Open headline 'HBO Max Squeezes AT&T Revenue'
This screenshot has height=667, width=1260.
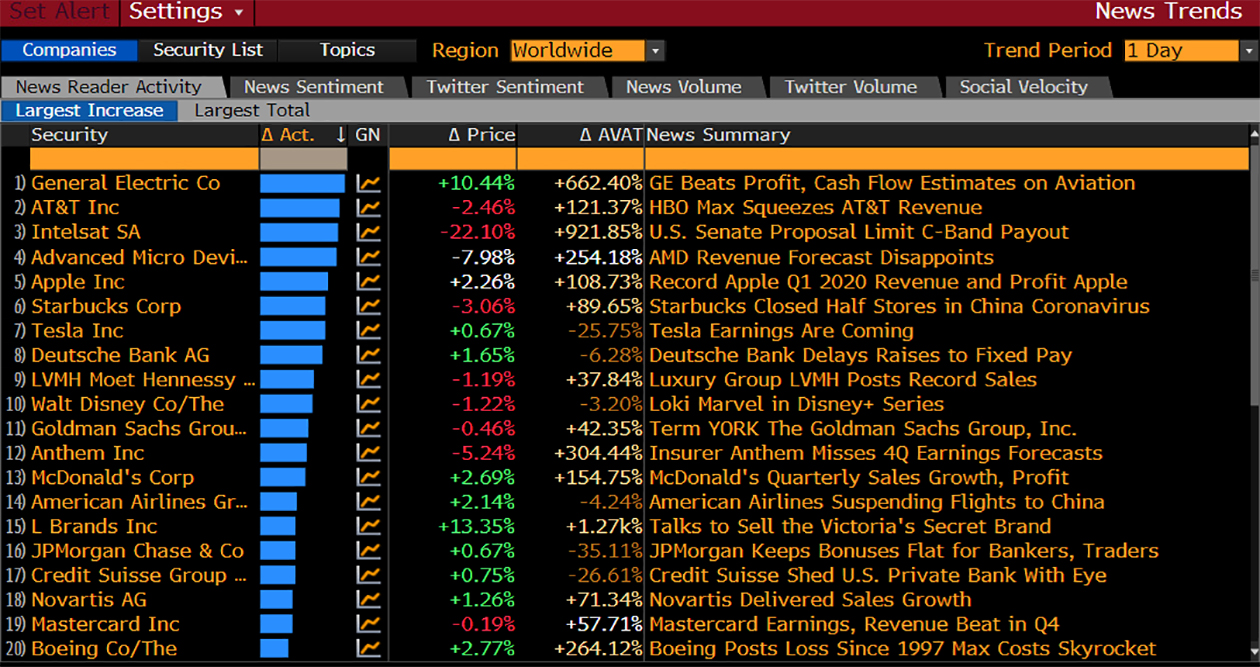815,208
